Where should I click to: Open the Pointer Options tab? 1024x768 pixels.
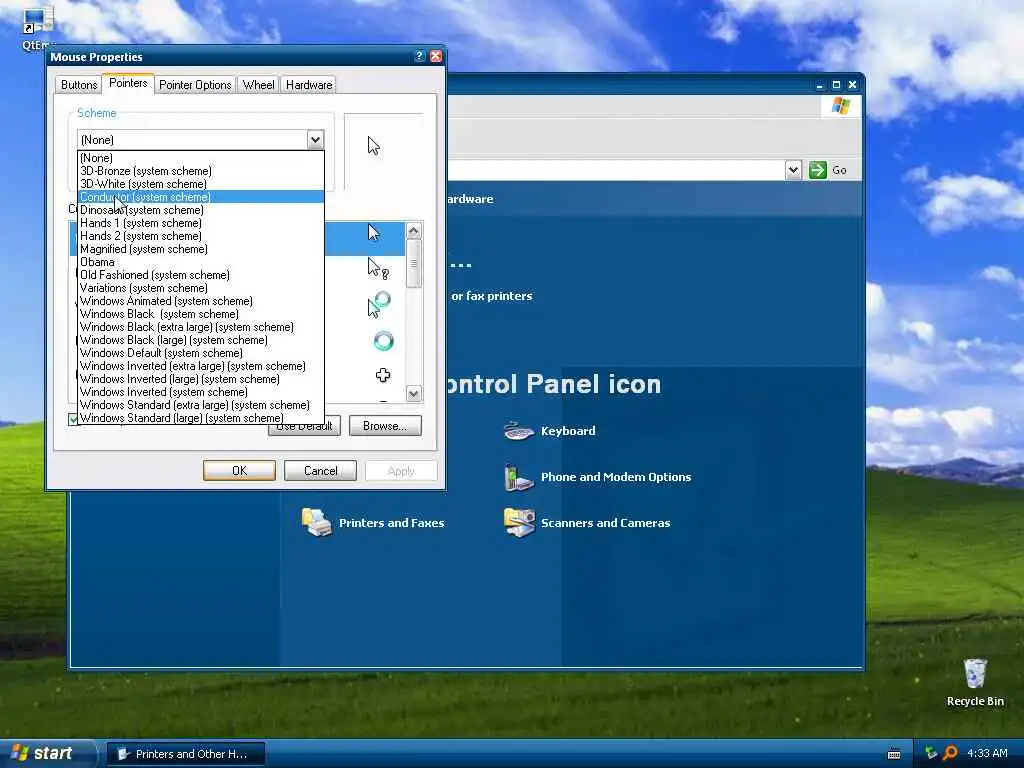click(x=195, y=85)
